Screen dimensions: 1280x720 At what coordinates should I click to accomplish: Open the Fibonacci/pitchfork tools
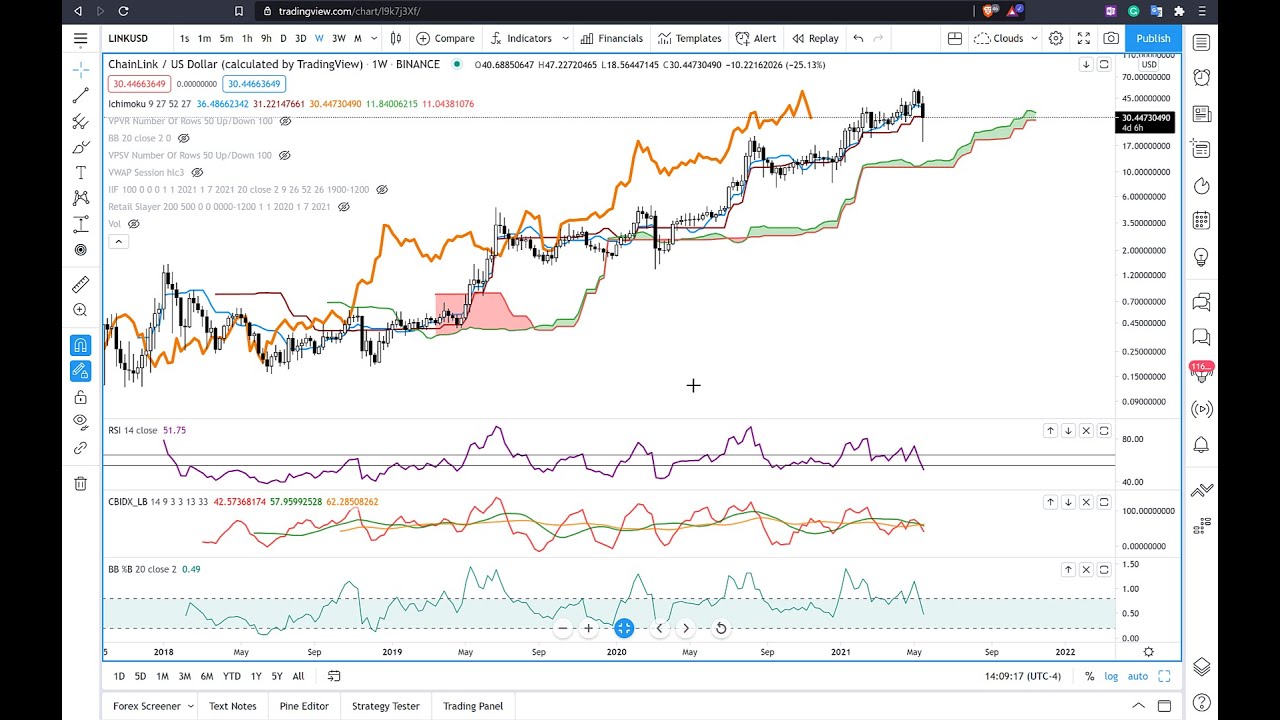point(81,122)
